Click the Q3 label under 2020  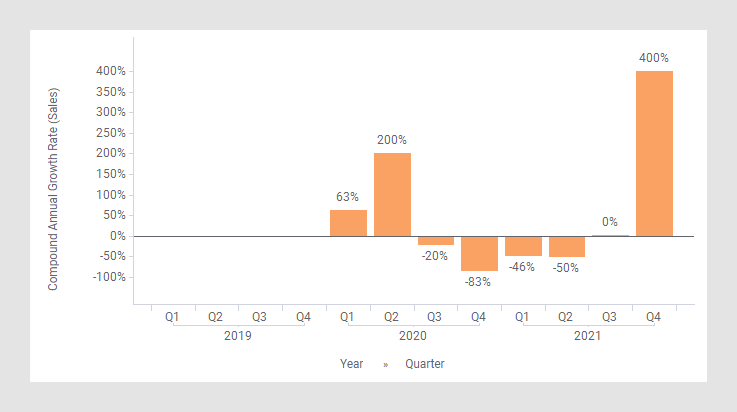[434, 317]
